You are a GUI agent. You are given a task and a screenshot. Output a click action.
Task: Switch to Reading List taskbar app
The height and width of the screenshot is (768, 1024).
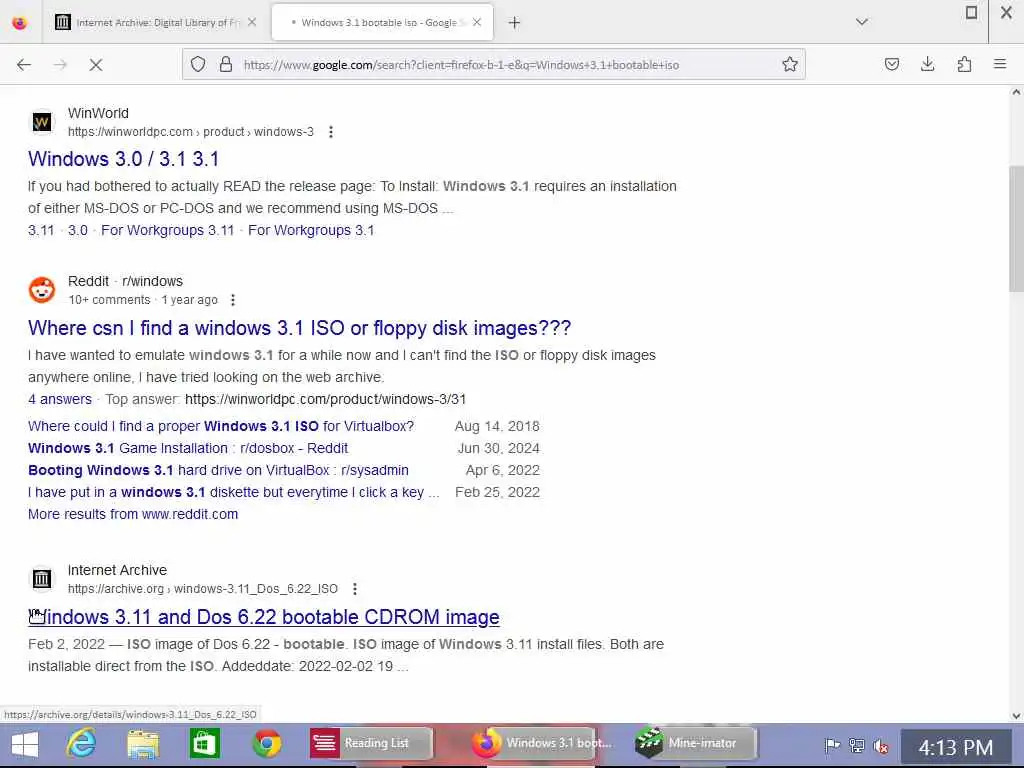[x=371, y=743]
